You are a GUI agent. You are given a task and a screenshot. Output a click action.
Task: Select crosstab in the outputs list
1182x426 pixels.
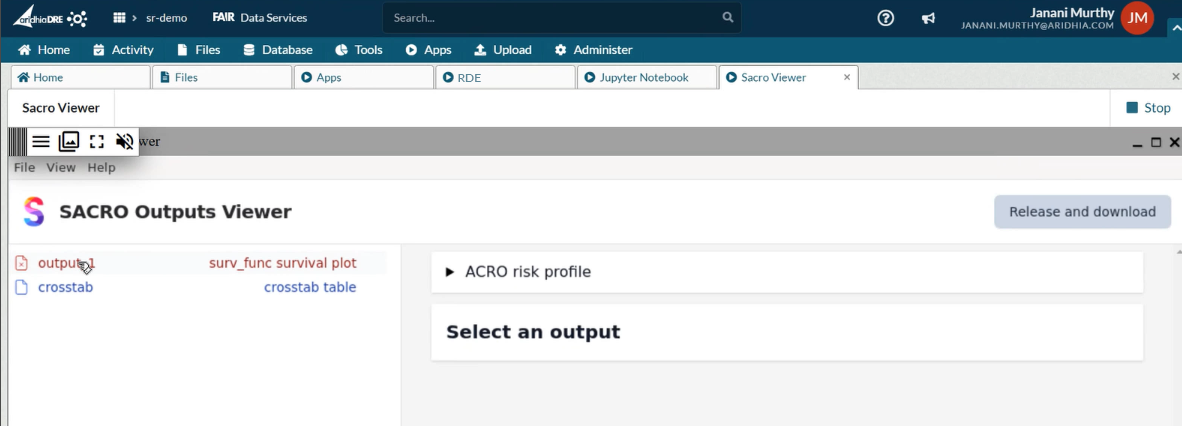click(66, 287)
